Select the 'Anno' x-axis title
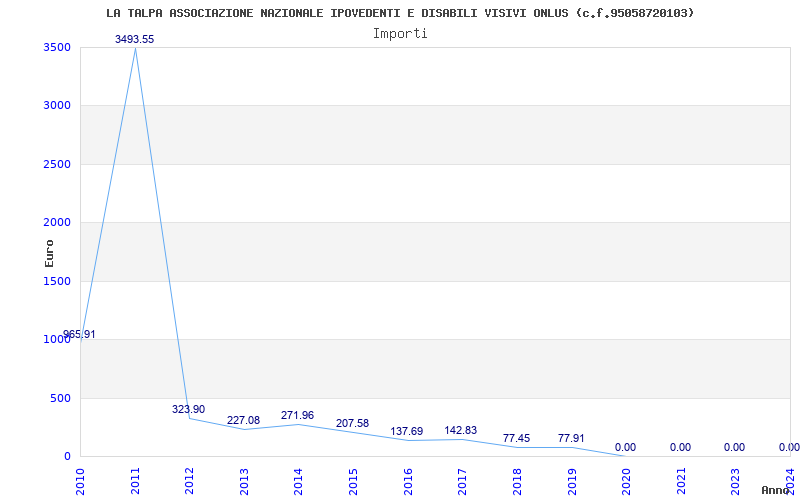 776,490
